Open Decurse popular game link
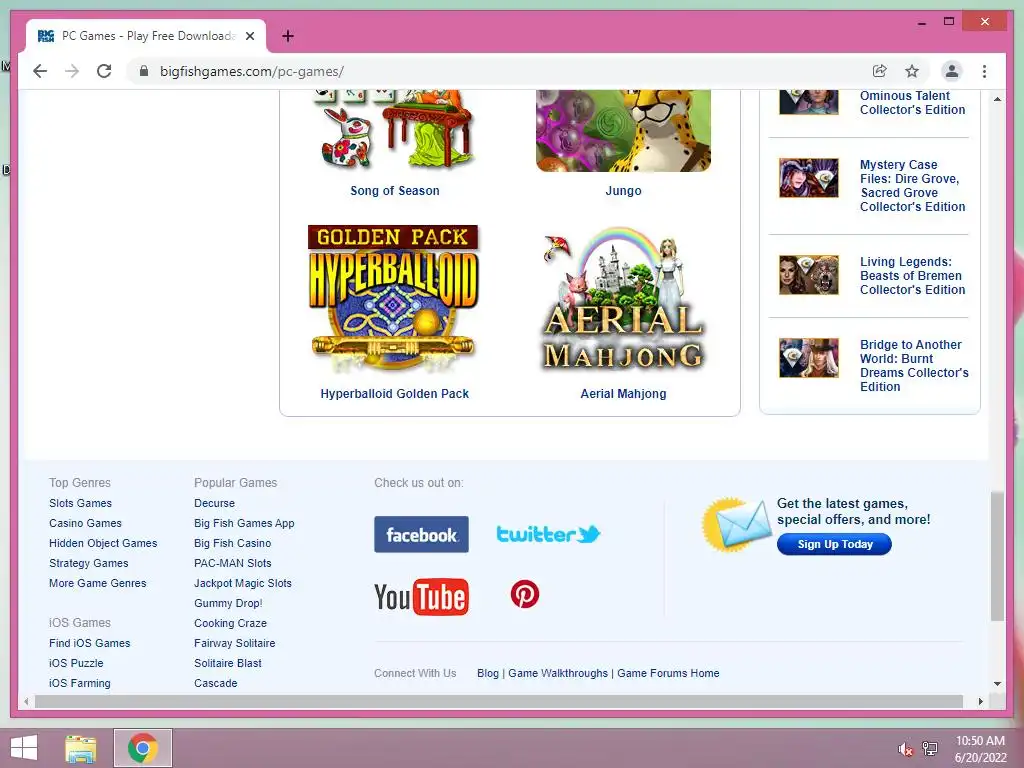The width and height of the screenshot is (1024, 768). point(214,503)
